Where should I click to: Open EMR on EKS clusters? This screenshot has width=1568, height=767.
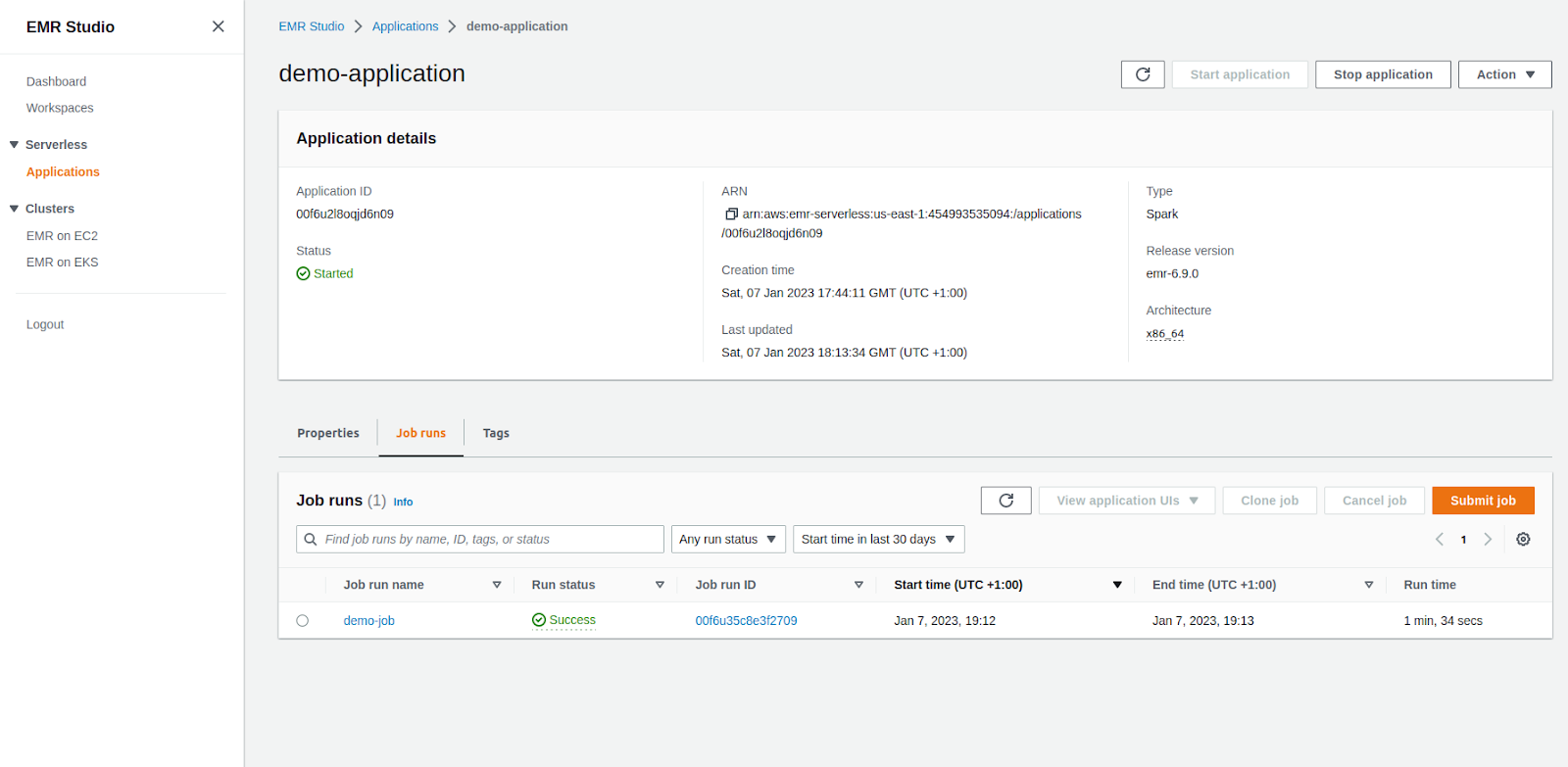click(x=62, y=263)
